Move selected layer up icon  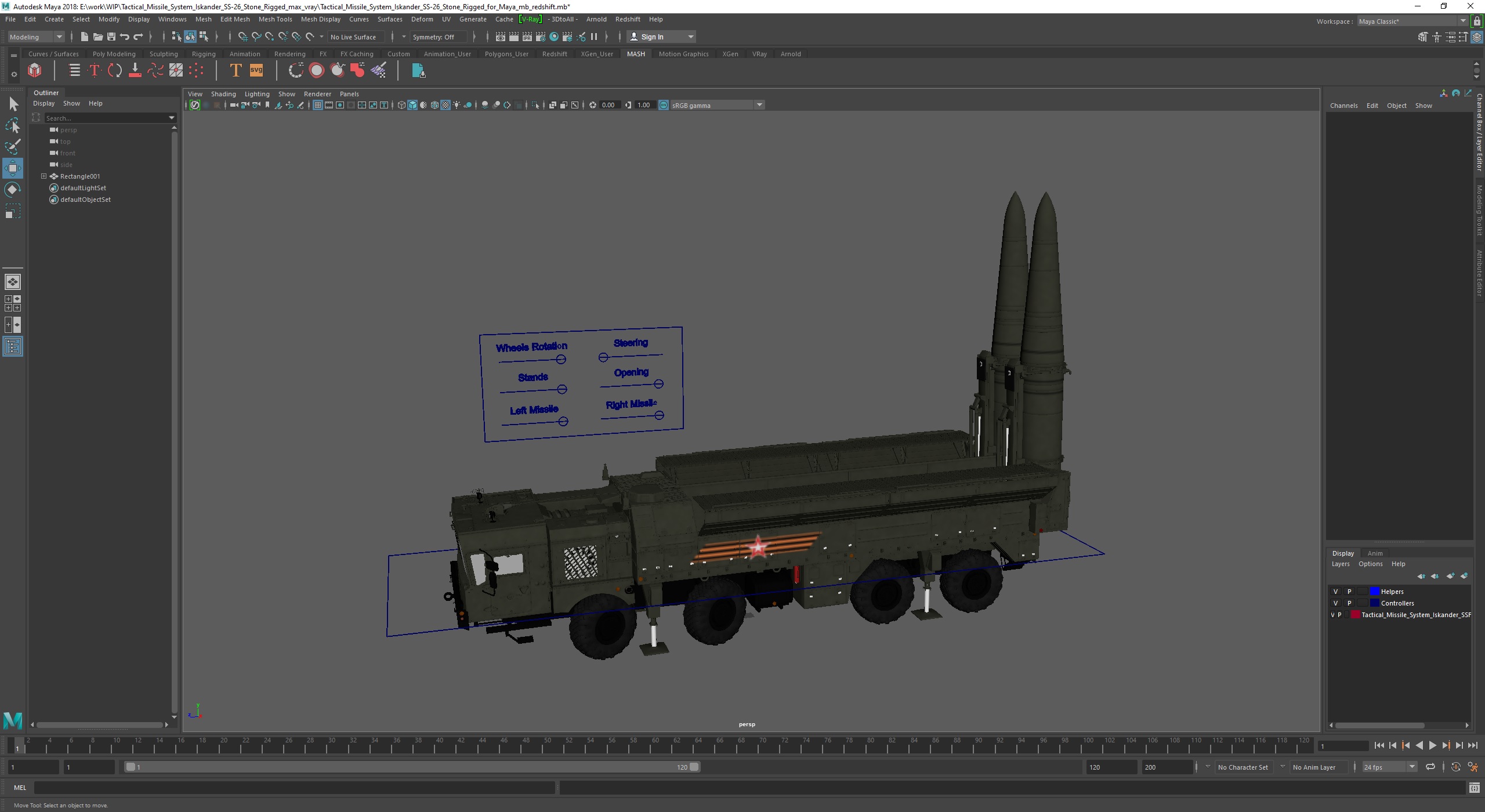point(1422,576)
